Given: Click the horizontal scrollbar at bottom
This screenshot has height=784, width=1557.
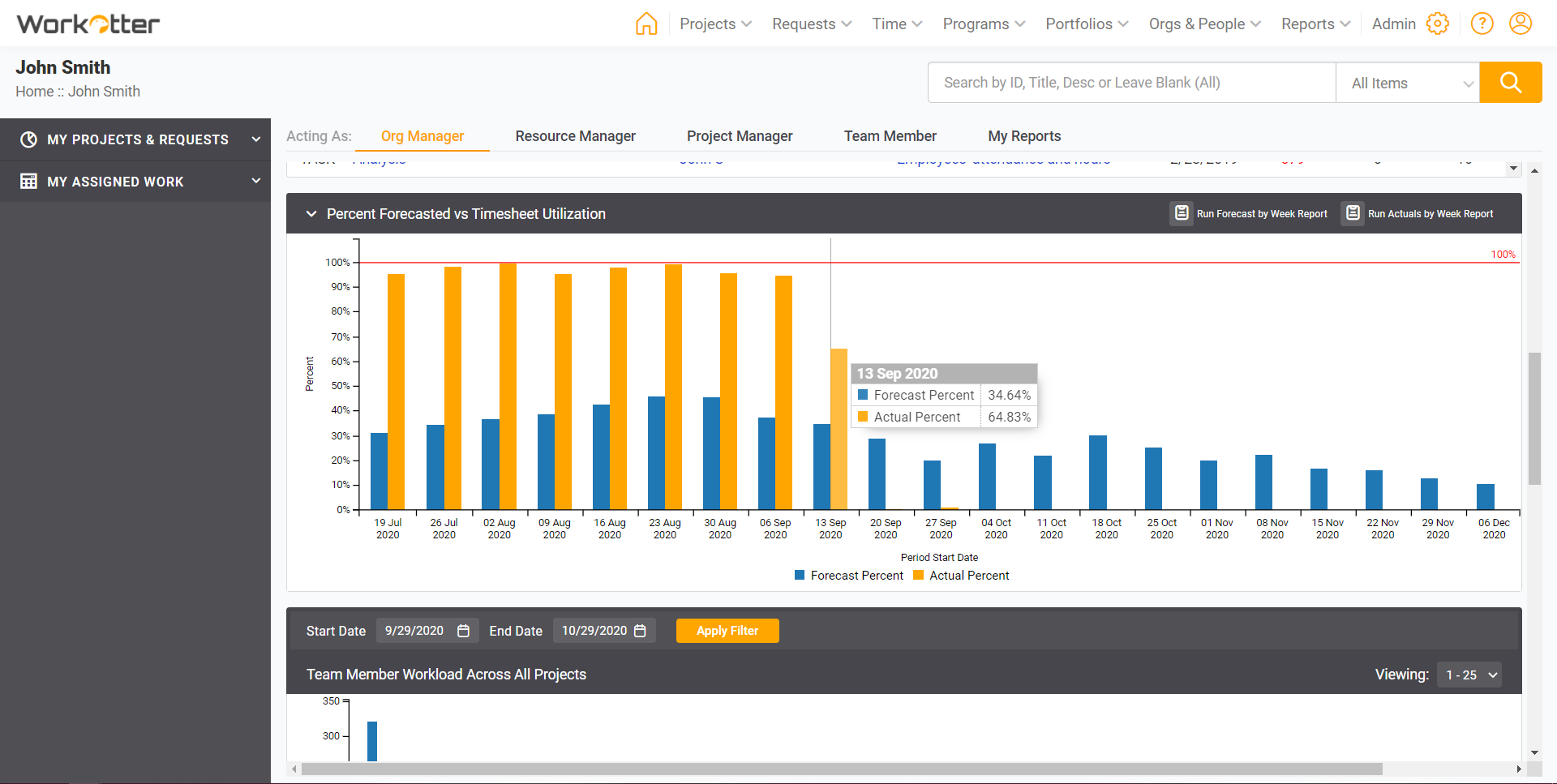Looking at the screenshot, I should (842, 769).
